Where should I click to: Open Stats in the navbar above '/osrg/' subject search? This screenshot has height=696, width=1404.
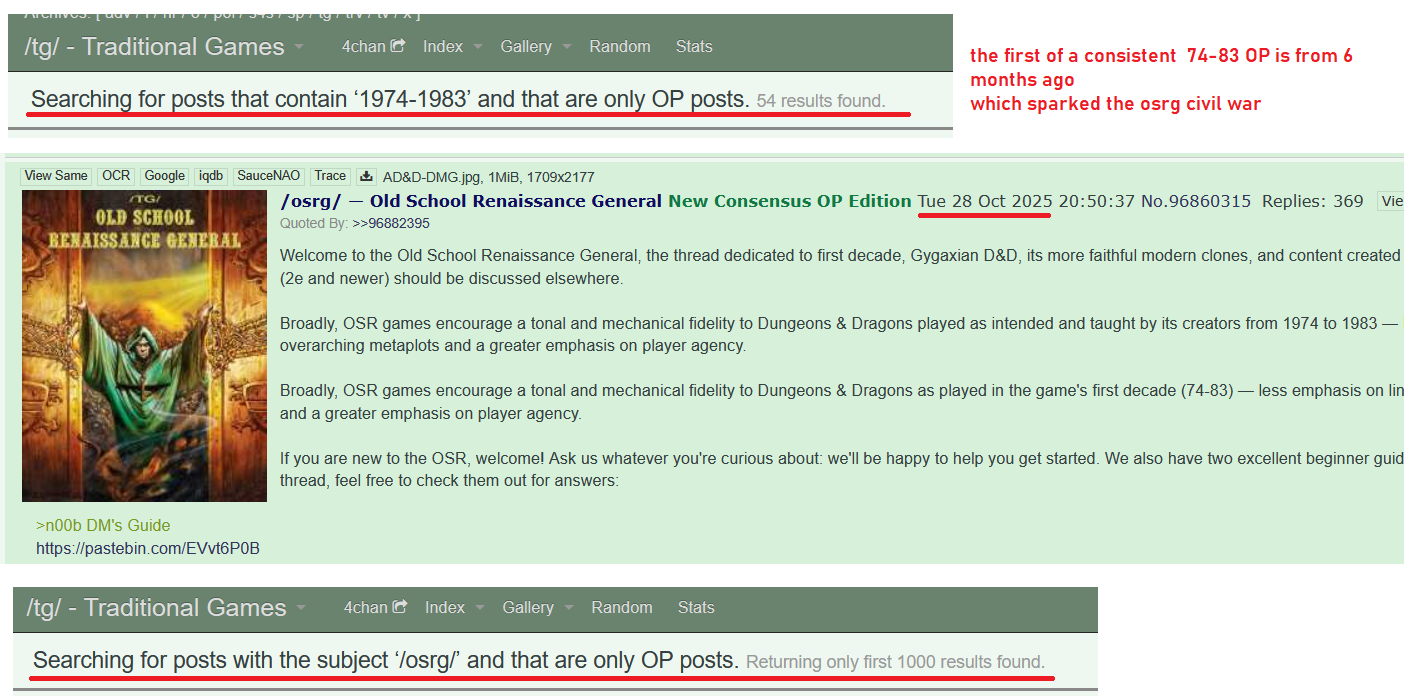click(696, 607)
